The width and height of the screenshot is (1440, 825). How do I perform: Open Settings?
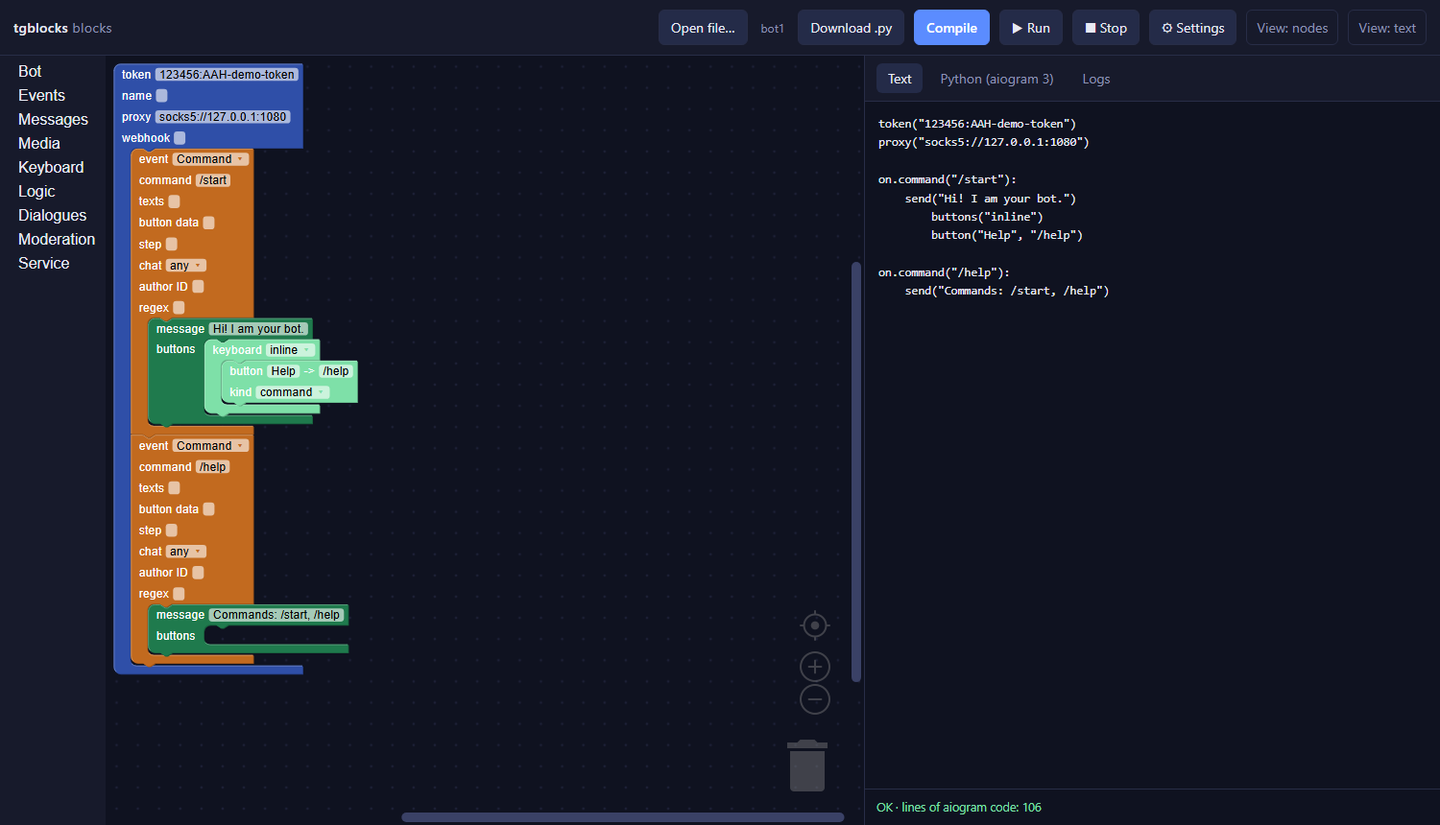[x=1192, y=28]
